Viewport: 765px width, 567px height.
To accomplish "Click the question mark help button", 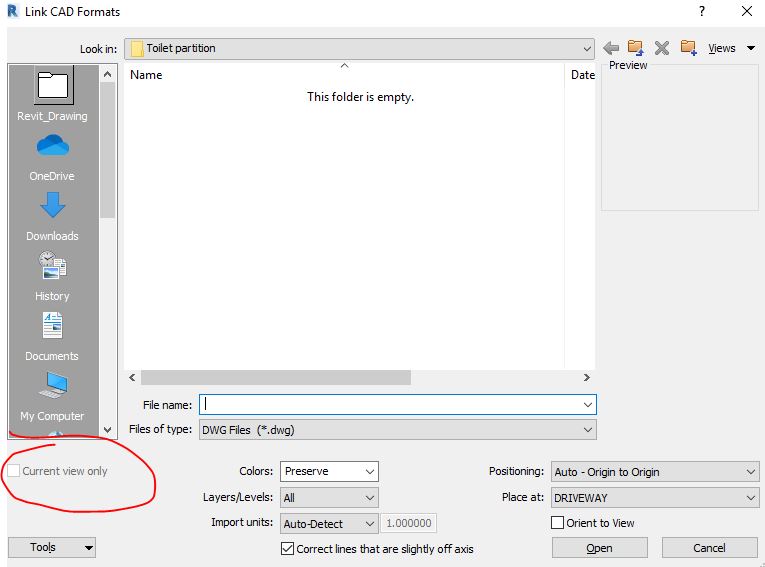I will click(x=702, y=11).
